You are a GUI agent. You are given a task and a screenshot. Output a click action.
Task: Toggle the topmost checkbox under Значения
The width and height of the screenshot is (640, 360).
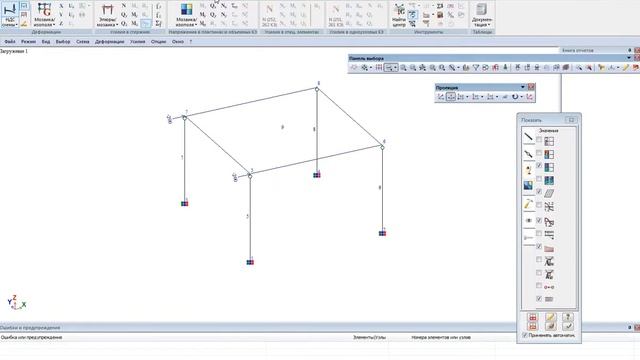point(539,140)
